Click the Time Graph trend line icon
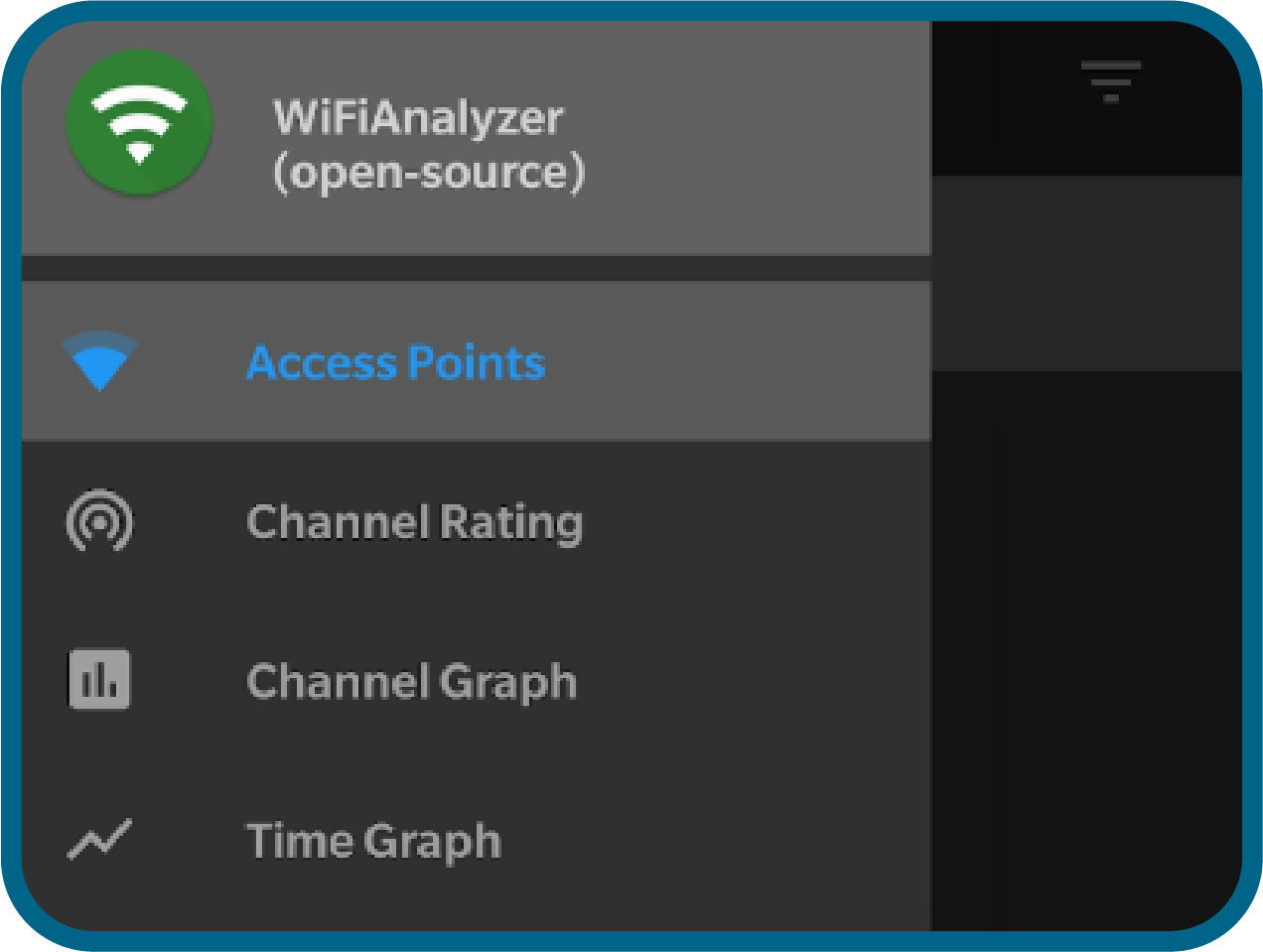1263x952 pixels. [x=99, y=840]
